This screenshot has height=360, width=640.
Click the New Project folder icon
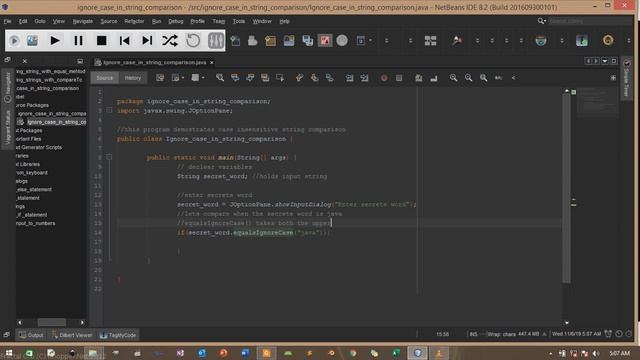(x=271, y=40)
